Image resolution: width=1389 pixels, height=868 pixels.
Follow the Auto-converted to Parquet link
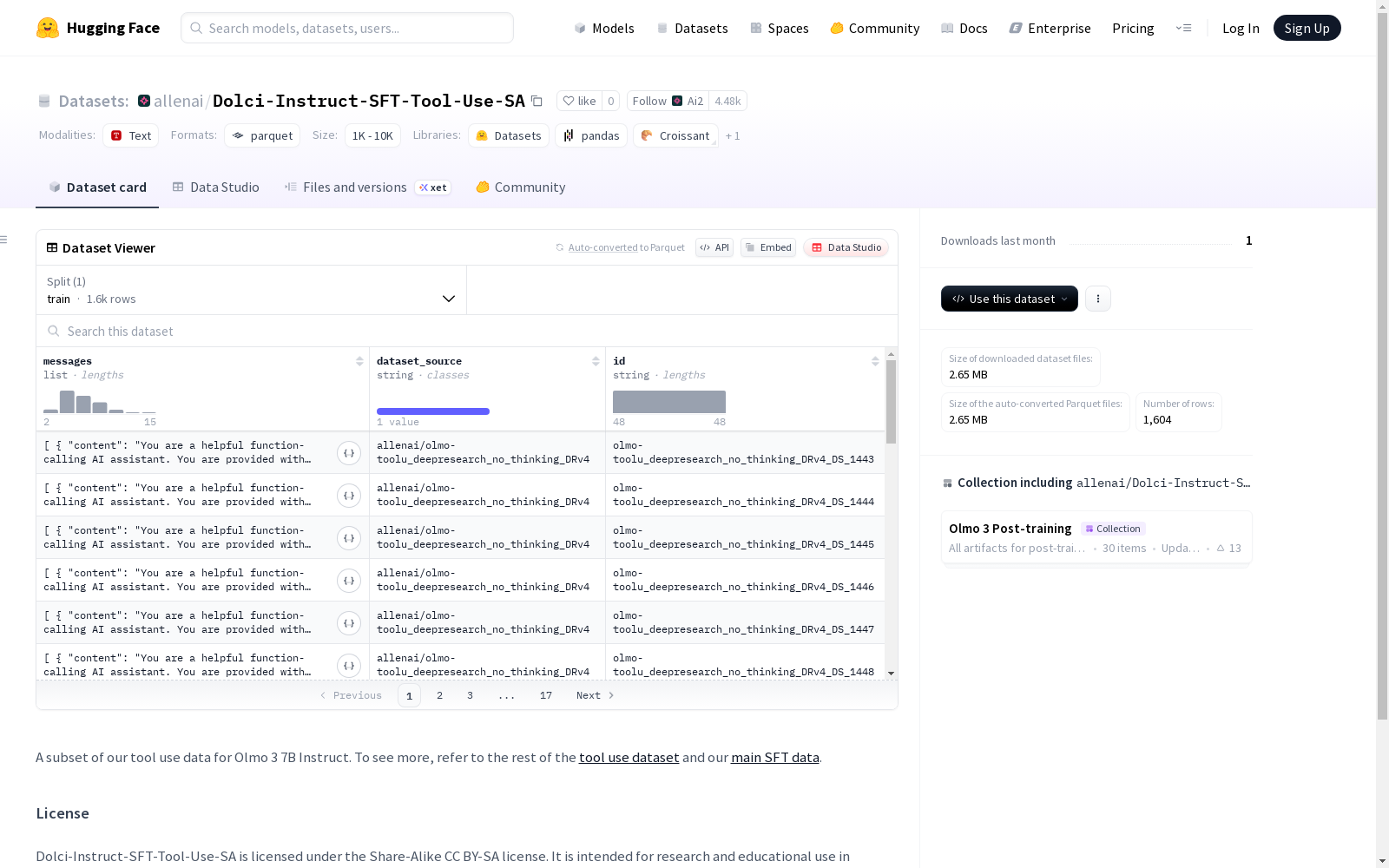click(627, 247)
